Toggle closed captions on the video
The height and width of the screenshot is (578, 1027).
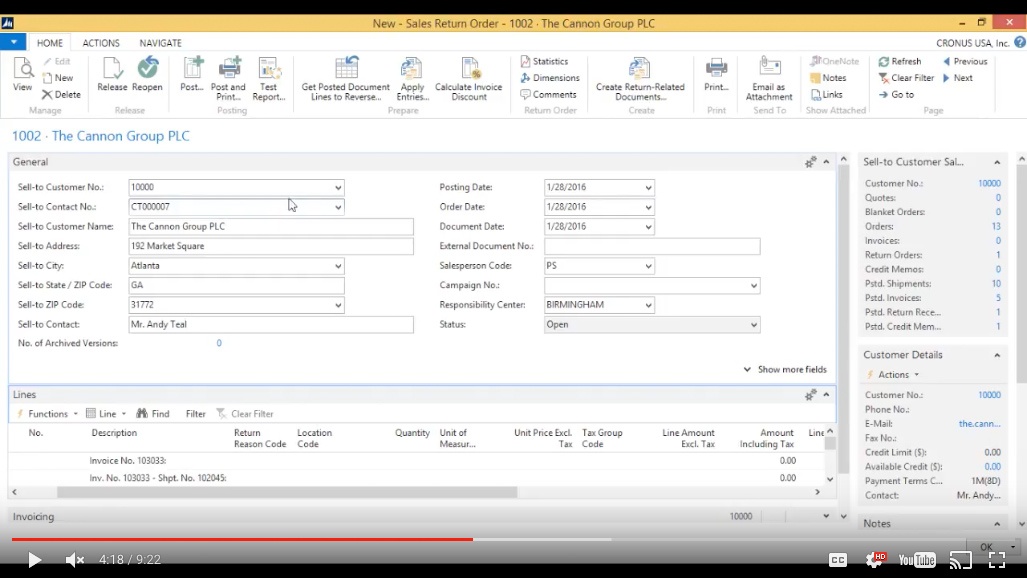pyautogui.click(x=838, y=560)
